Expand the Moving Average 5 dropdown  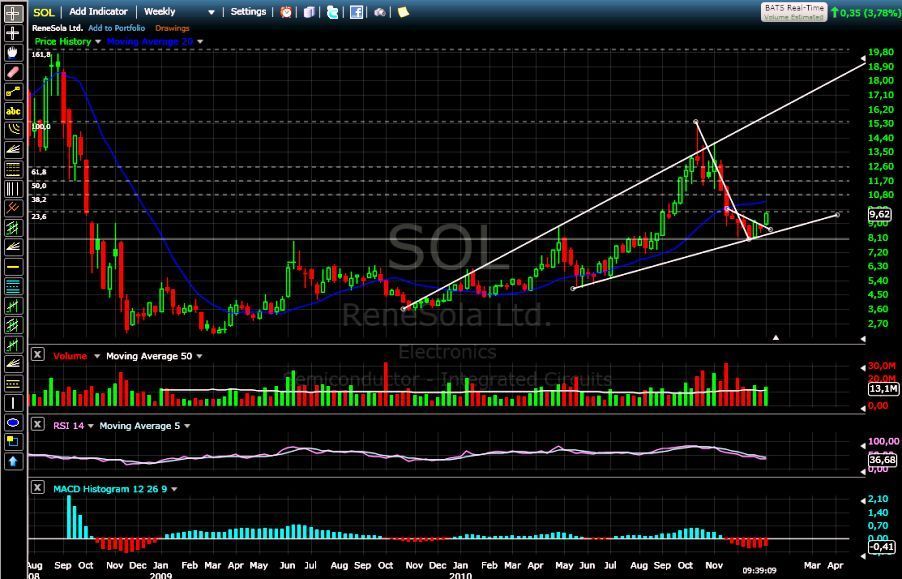pos(187,426)
